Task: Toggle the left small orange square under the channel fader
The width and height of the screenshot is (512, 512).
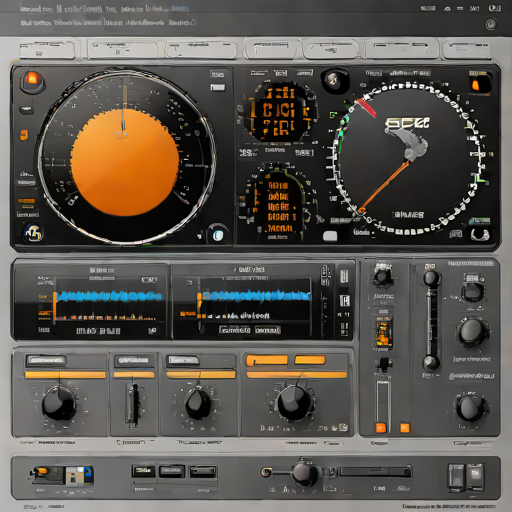Action: 380,428
